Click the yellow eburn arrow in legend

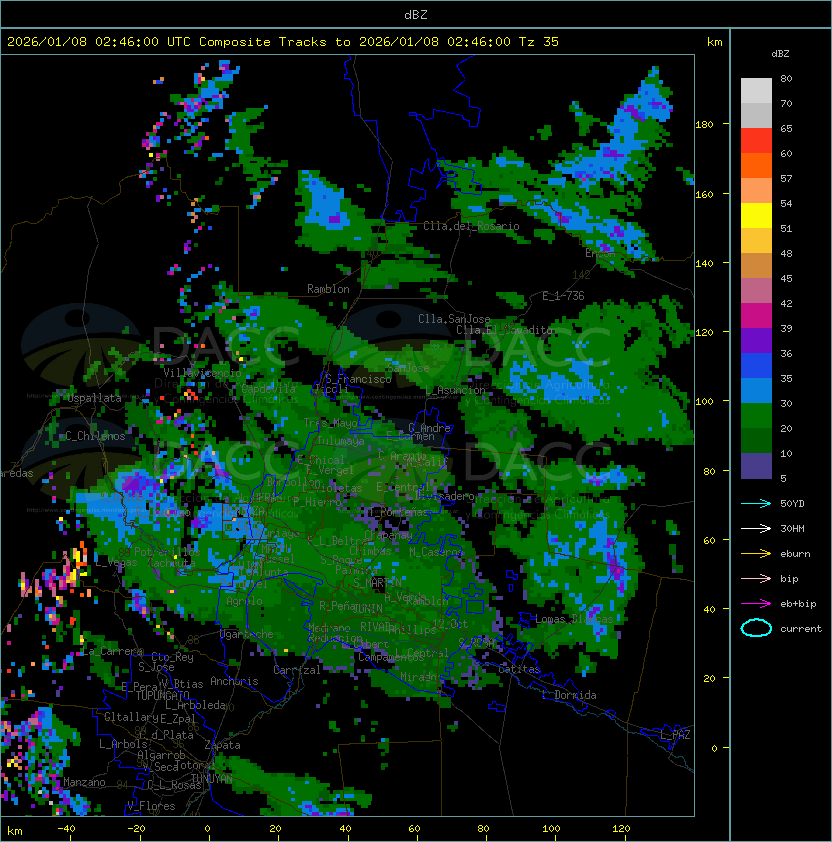point(756,554)
